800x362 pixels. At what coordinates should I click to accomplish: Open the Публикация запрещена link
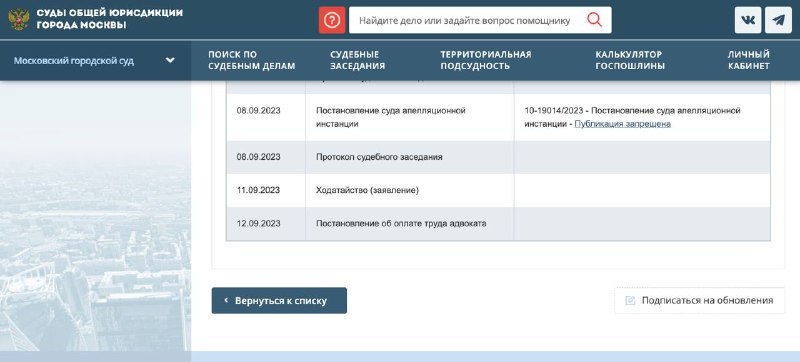[x=622, y=124]
